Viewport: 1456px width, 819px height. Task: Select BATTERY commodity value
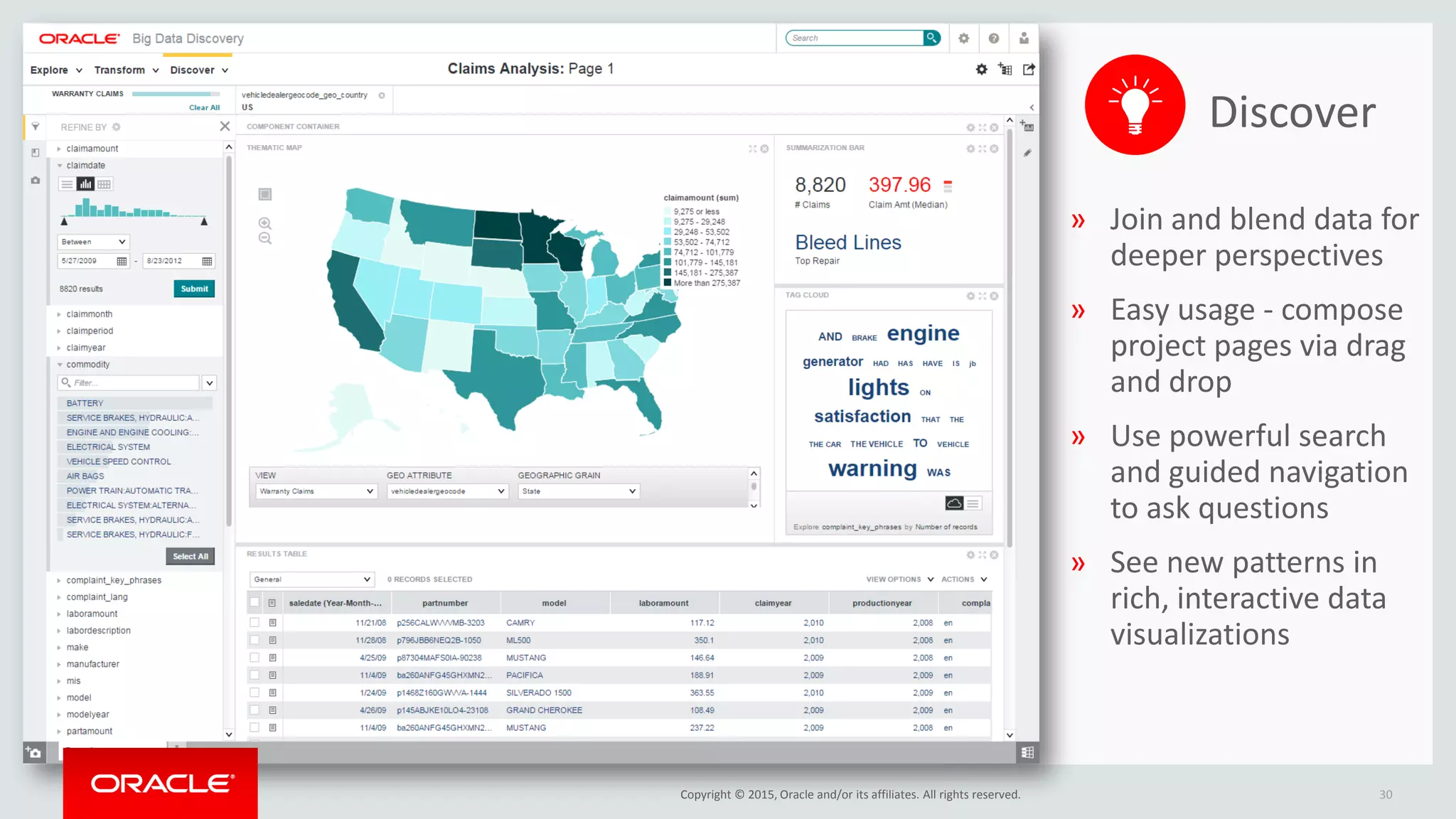coord(135,403)
